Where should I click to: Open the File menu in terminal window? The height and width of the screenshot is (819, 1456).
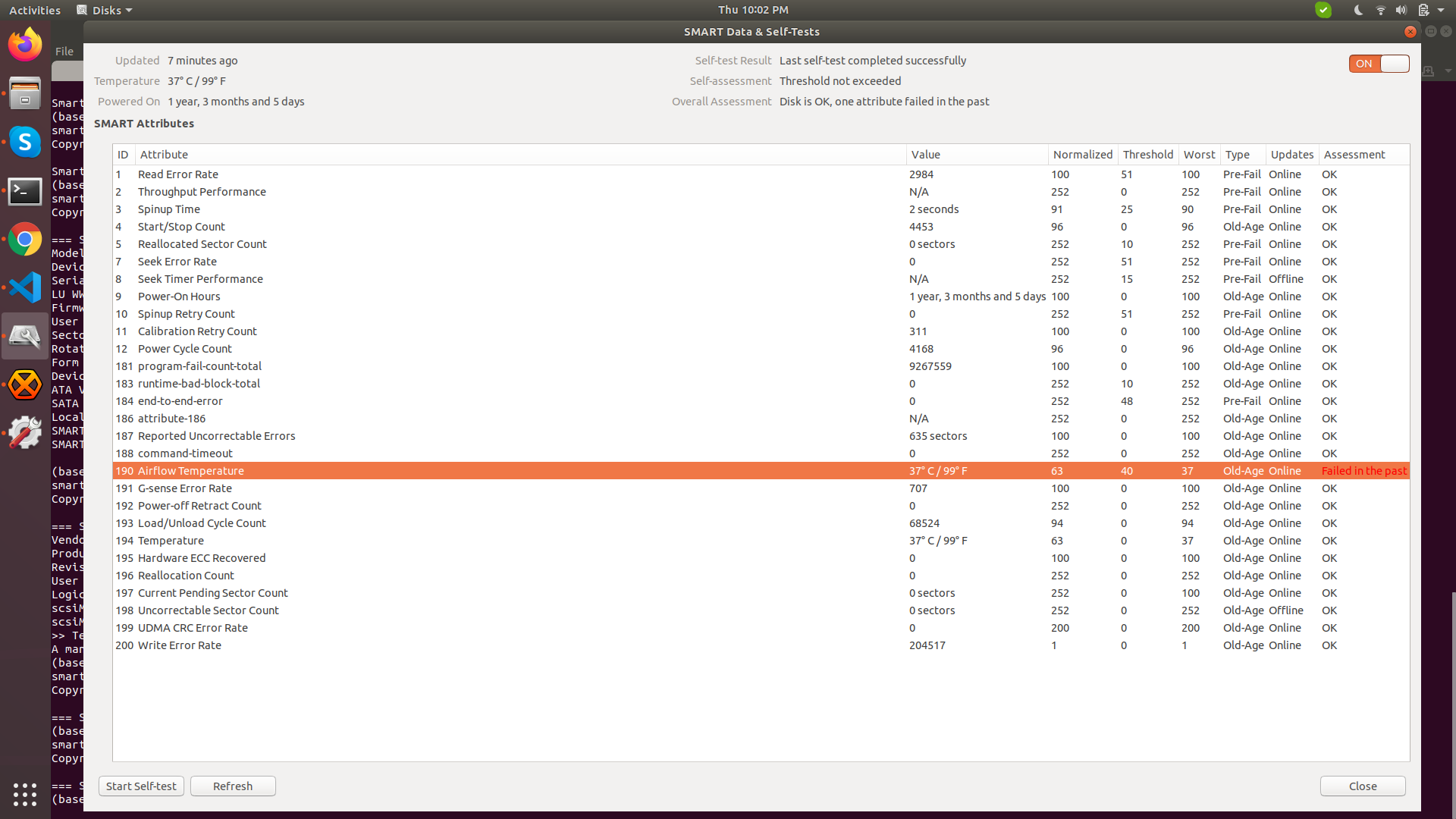pos(64,51)
